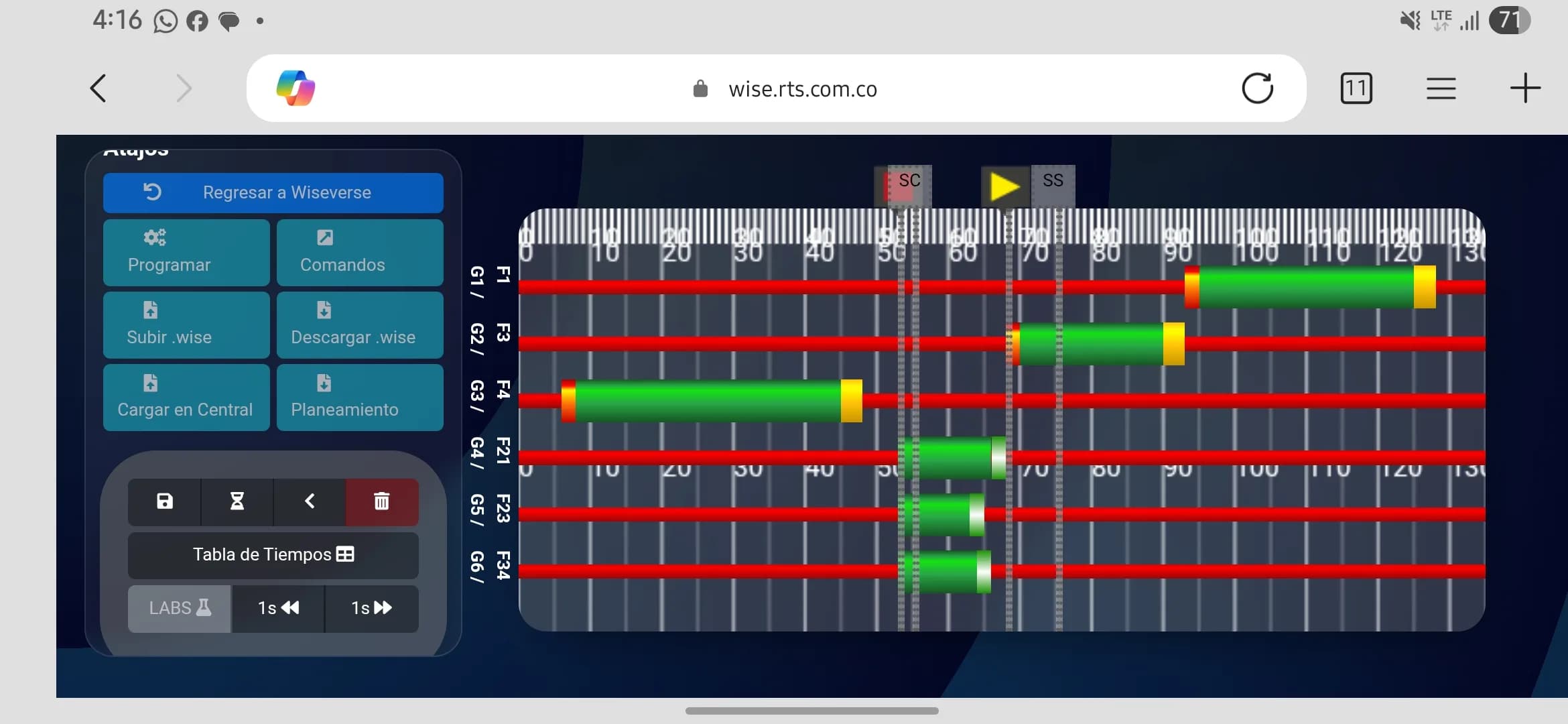Viewport: 1568px width, 724px height.
Task: Click the save (floppy disk) icon
Action: [x=164, y=501]
